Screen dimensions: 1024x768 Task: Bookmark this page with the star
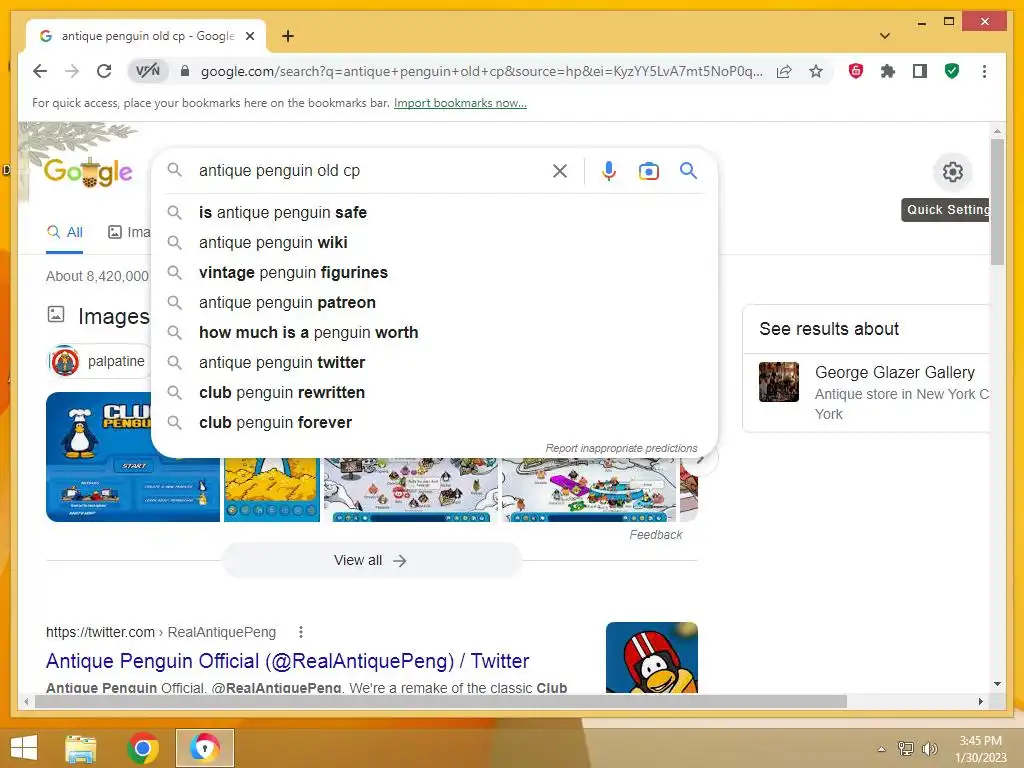pos(816,71)
